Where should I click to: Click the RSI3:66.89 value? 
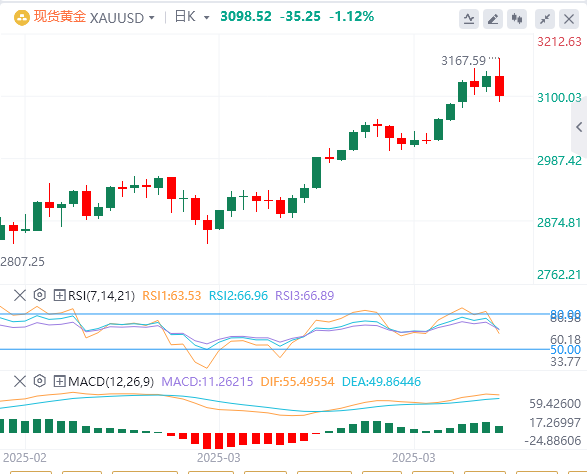pyautogui.click(x=305, y=296)
